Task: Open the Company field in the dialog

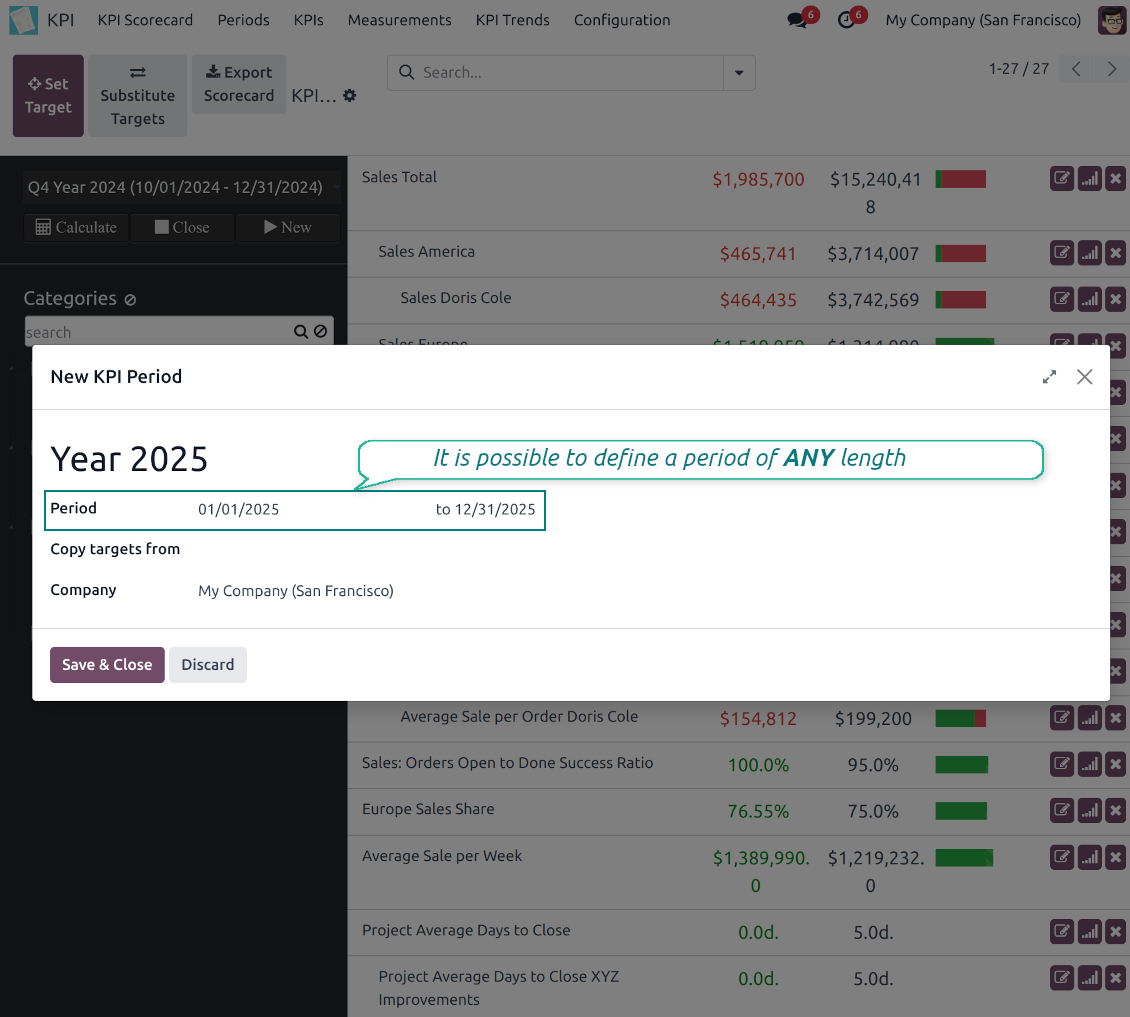Action: (296, 591)
